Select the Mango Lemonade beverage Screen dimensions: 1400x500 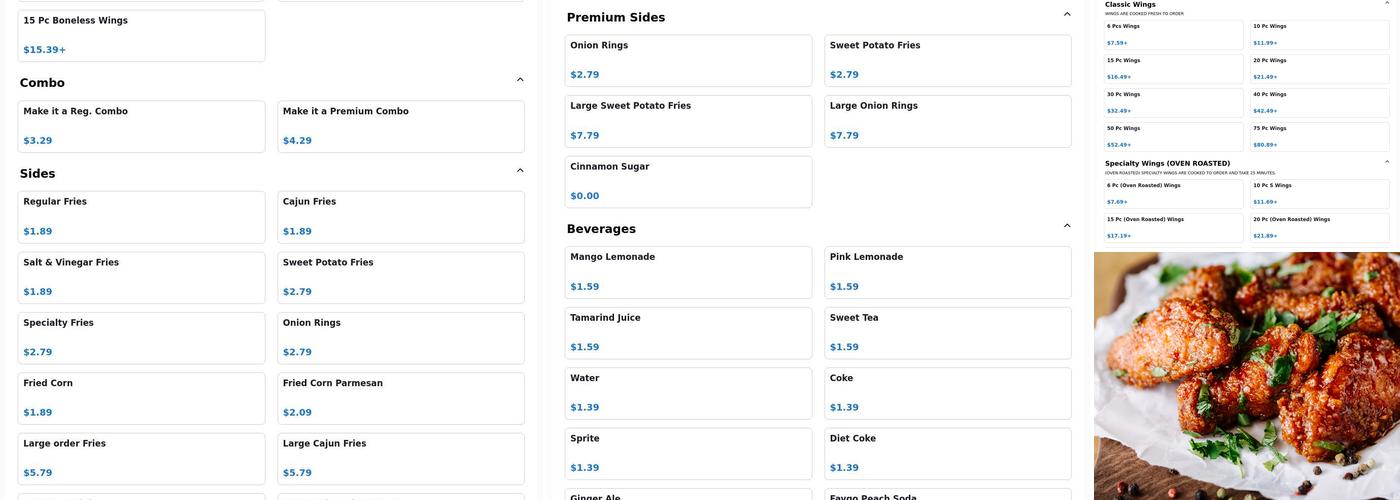click(x=688, y=272)
